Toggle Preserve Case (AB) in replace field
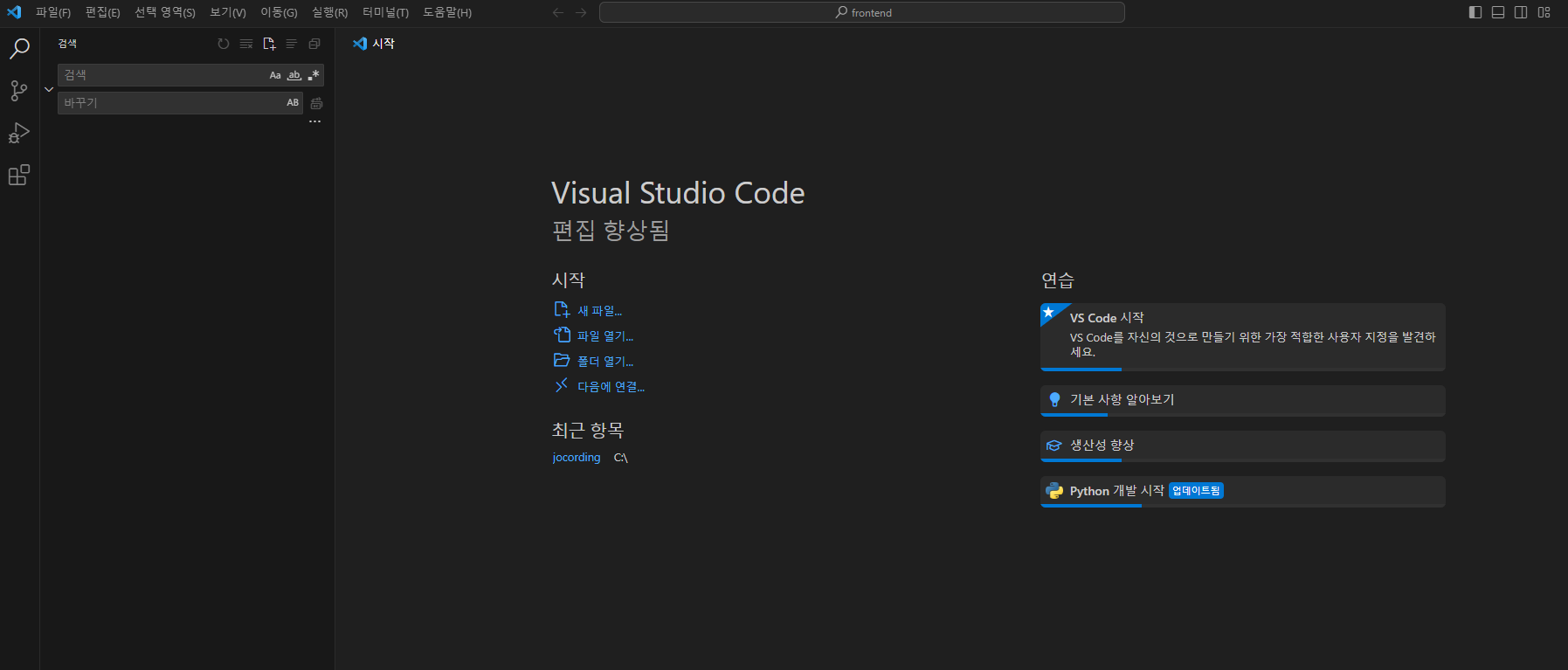This screenshot has height=670, width=1568. (x=293, y=103)
